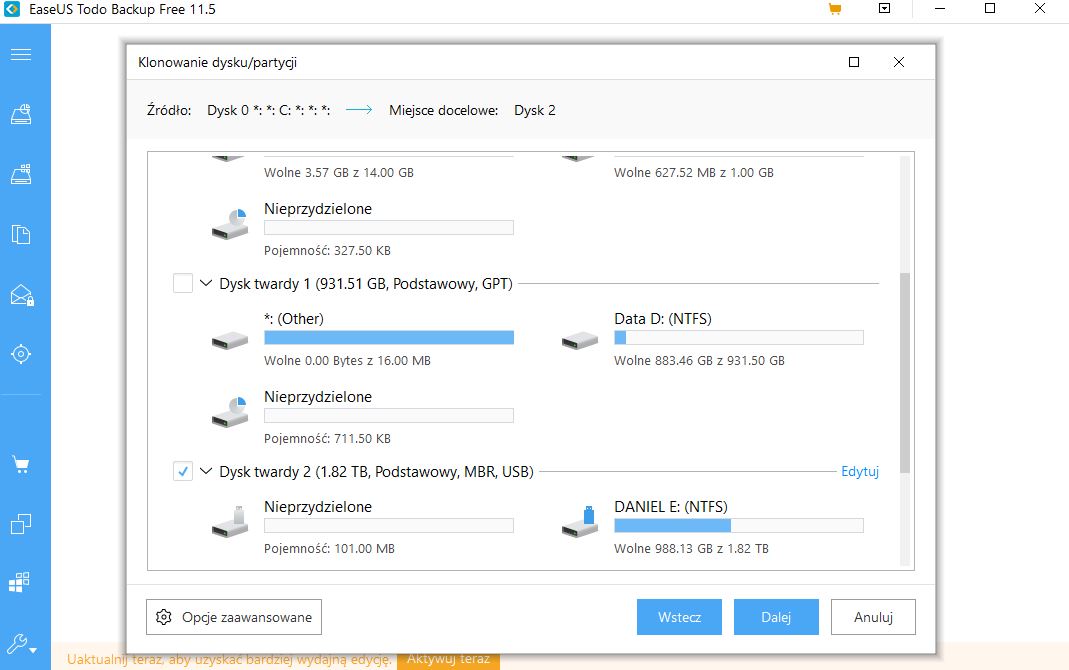Open File Backup icon in the sidebar

(x=21, y=234)
